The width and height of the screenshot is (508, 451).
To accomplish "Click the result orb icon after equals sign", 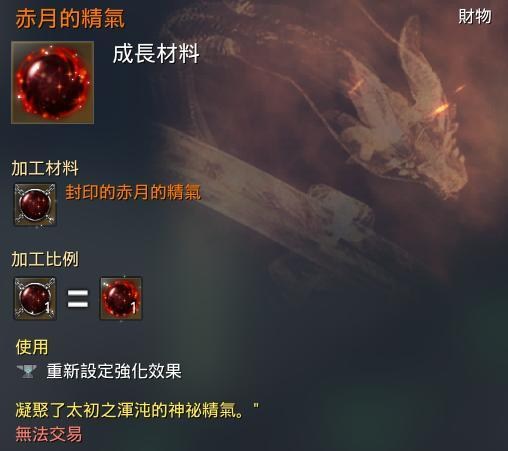I will tap(121, 298).
